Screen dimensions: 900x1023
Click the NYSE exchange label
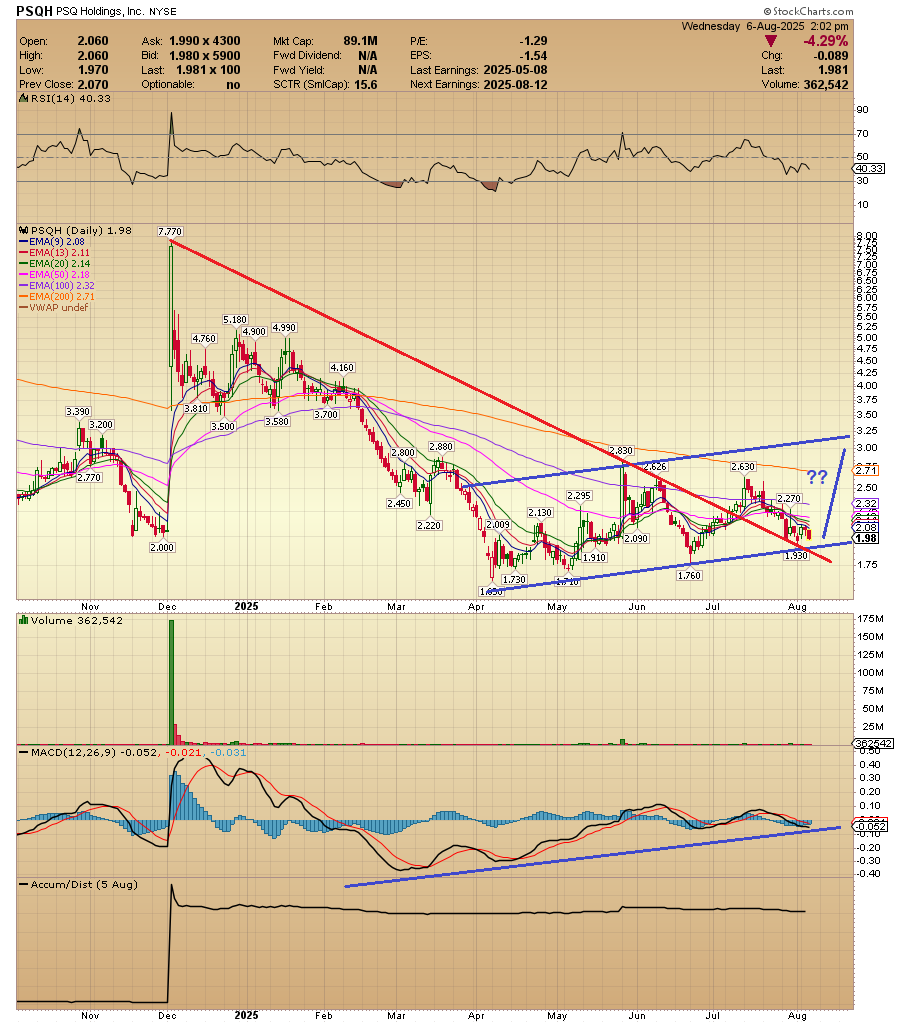pos(163,12)
